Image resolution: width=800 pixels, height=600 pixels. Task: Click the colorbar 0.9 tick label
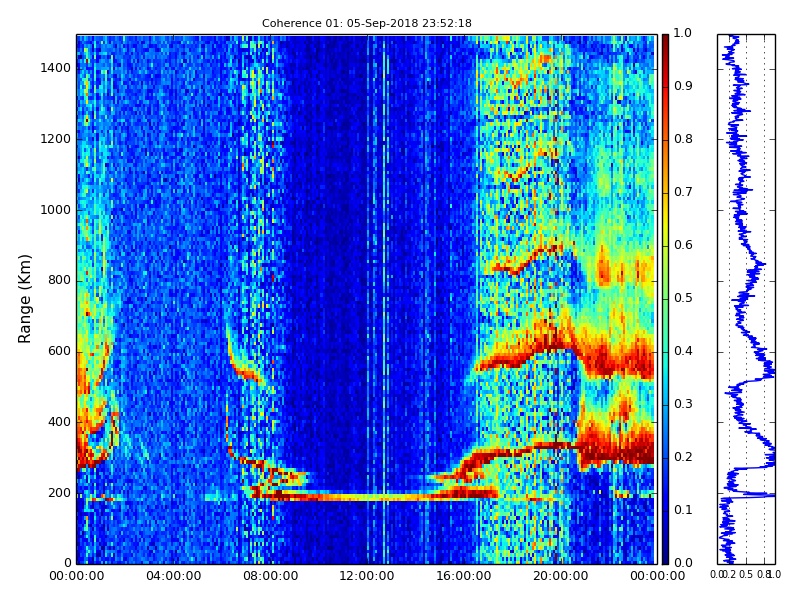click(x=683, y=86)
